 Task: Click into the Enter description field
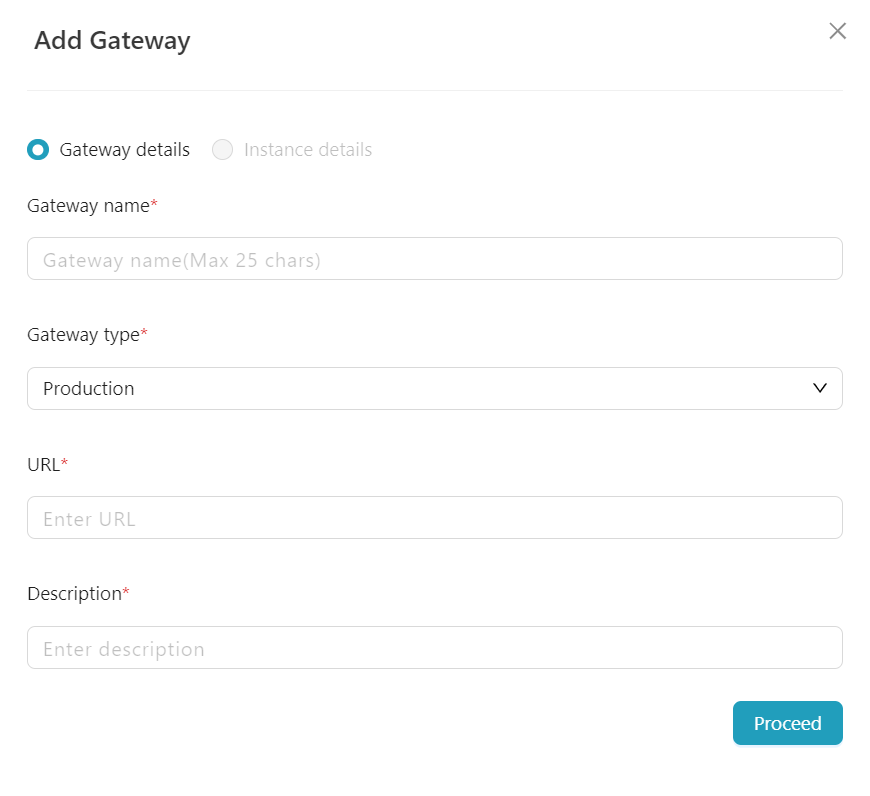pyautogui.click(x=434, y=648)
